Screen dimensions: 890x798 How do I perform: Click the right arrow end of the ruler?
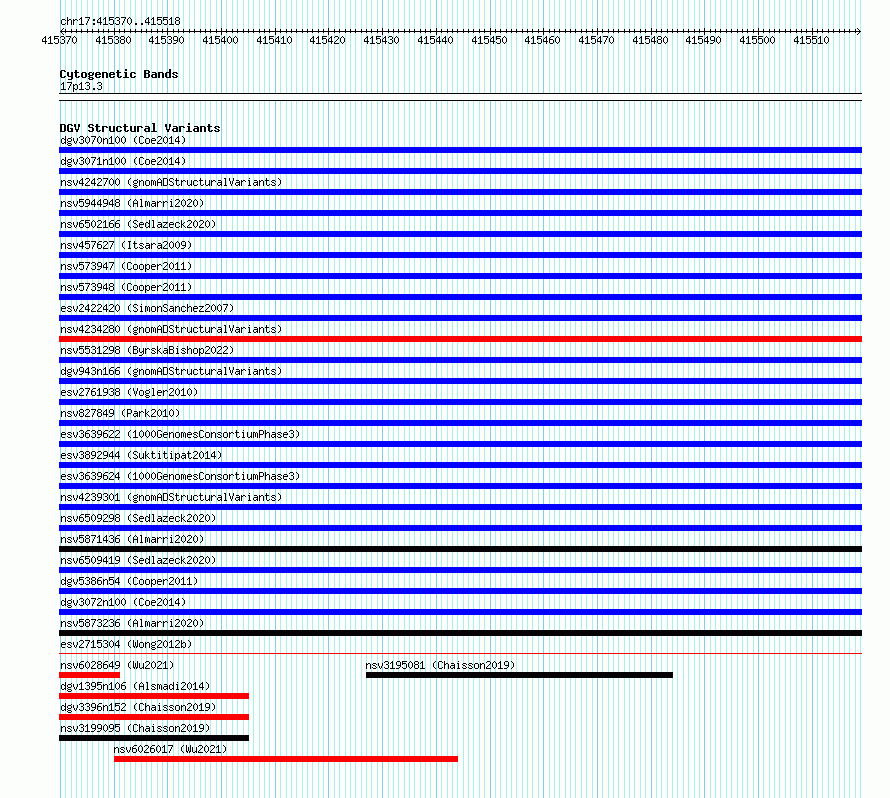click(859, 31)
